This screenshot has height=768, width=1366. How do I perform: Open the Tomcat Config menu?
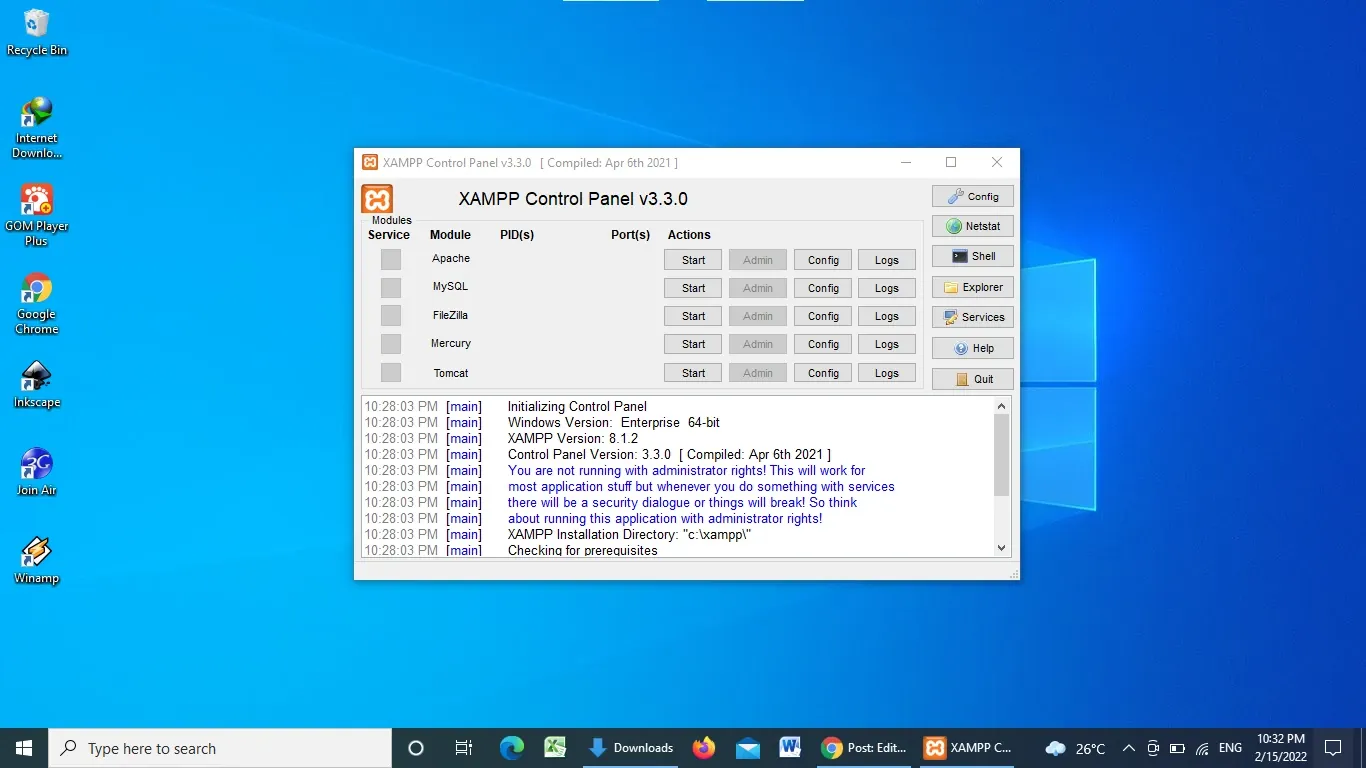tap(823, 373)
